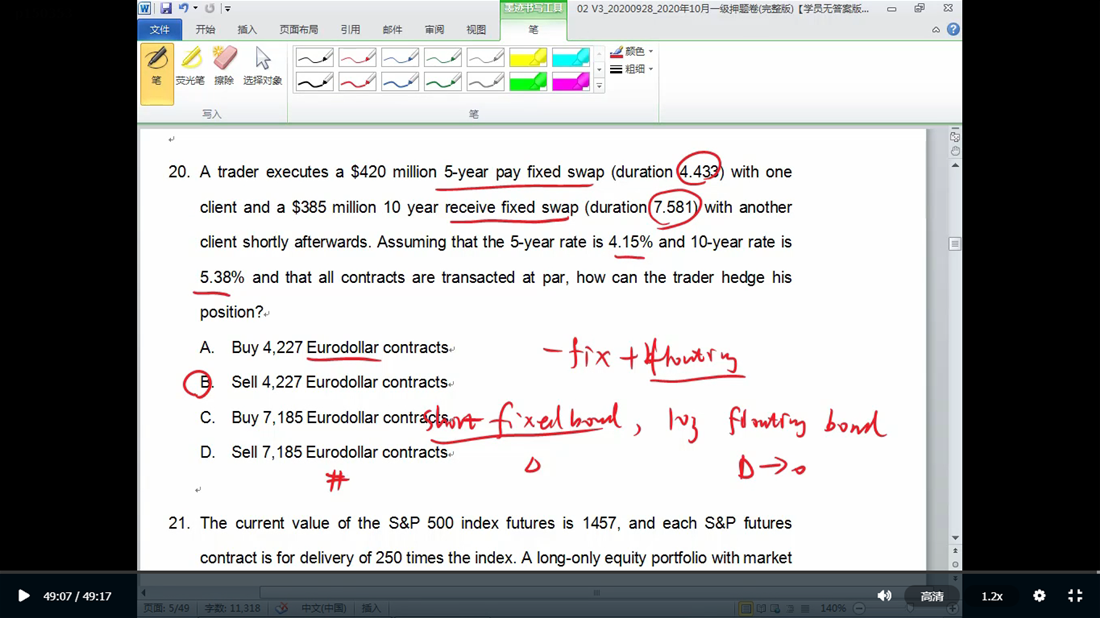
Task: Open the Undo history dropdown arrow
Action: point(195,8)
